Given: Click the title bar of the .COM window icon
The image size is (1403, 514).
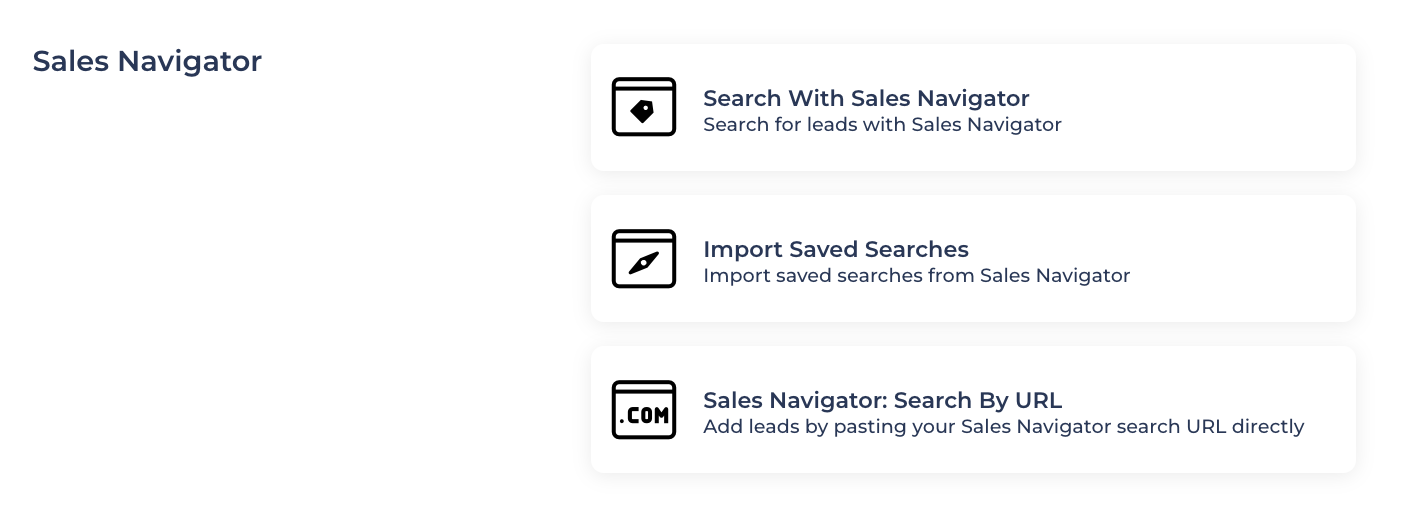Looking at the screenshot, I should tap(643, 387).
